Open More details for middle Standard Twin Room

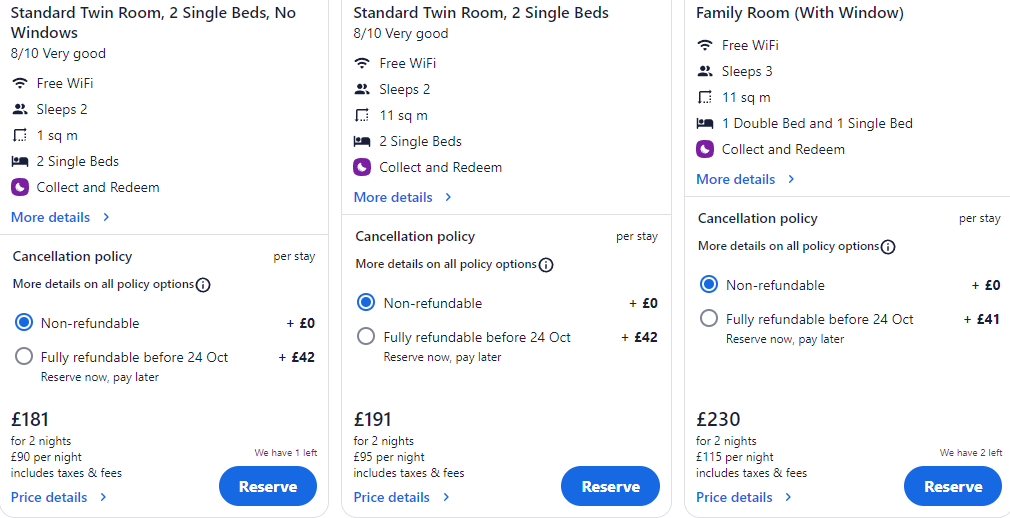(402, 197)
